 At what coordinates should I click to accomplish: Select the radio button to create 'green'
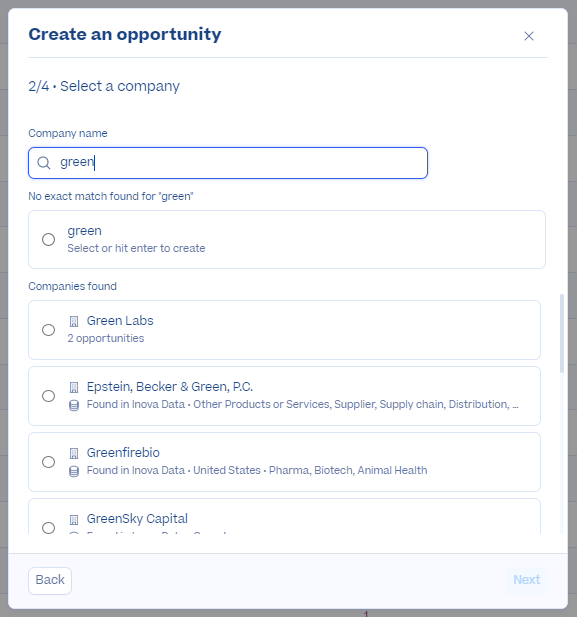coord(48,239)
